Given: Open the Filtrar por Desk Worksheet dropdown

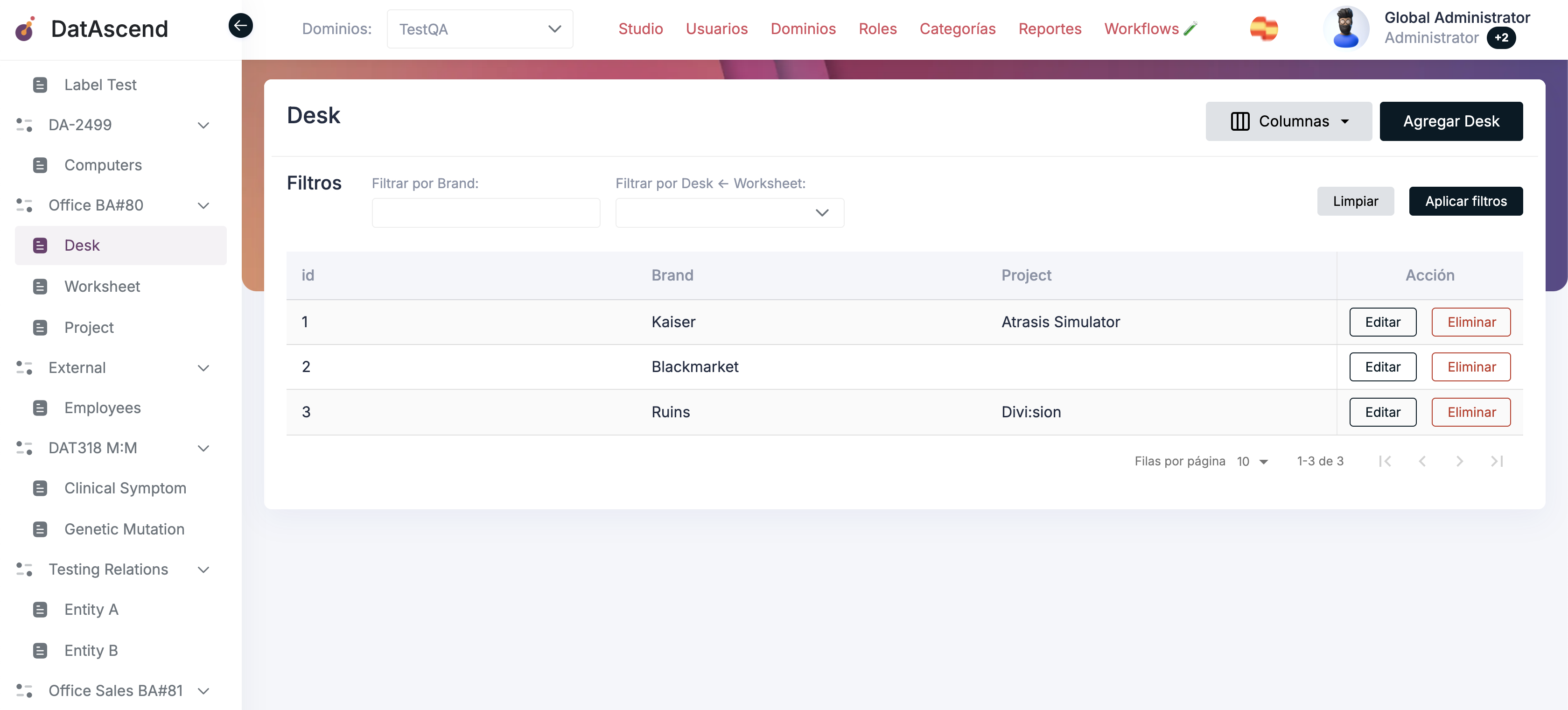Looking at the screenshot, I should [728, 212].
